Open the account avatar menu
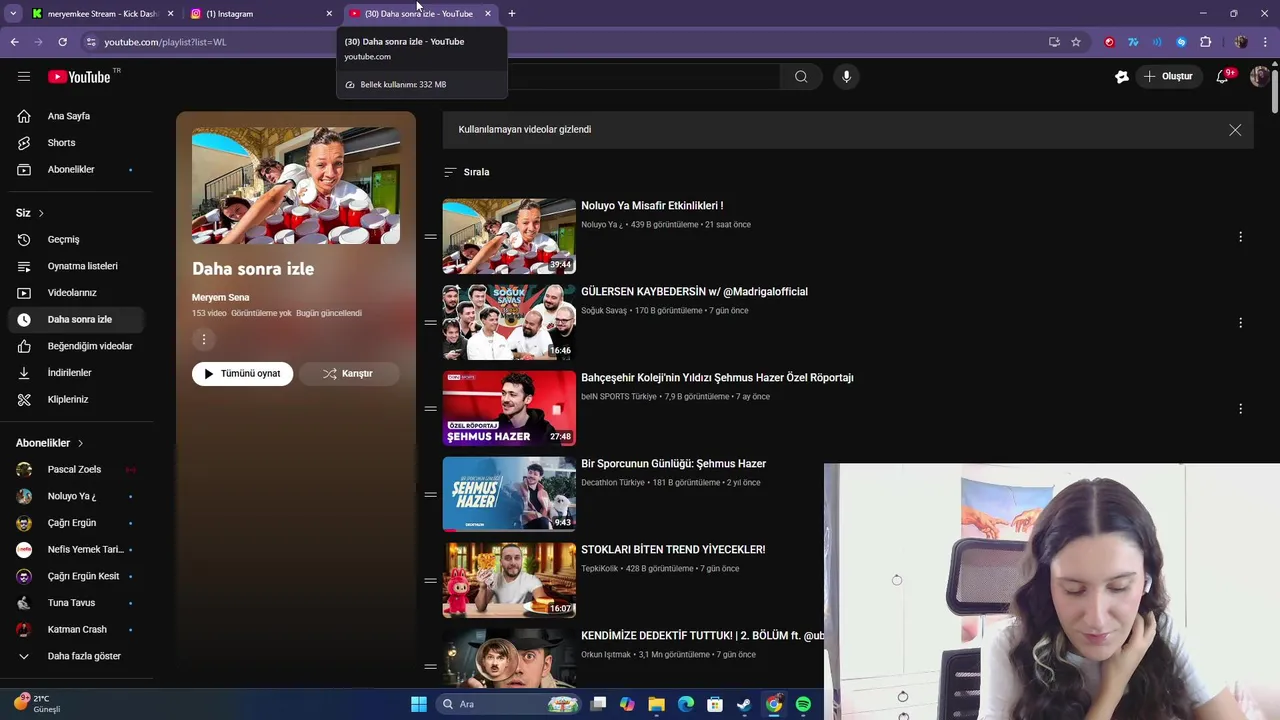The width and height of the screenshot is (1280, 720). point(1259,77)
